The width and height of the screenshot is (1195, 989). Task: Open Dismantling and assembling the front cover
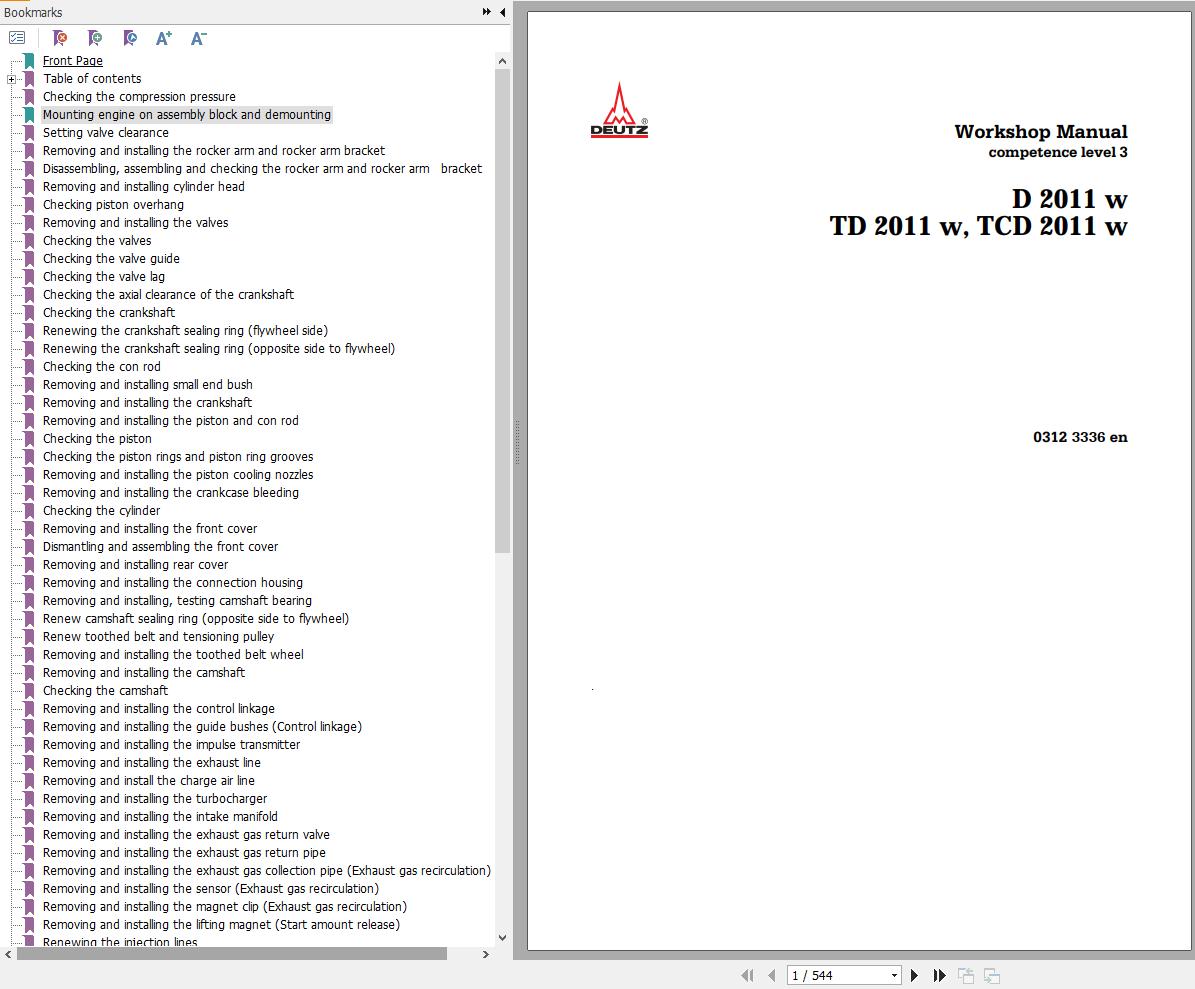click(160, 546)
